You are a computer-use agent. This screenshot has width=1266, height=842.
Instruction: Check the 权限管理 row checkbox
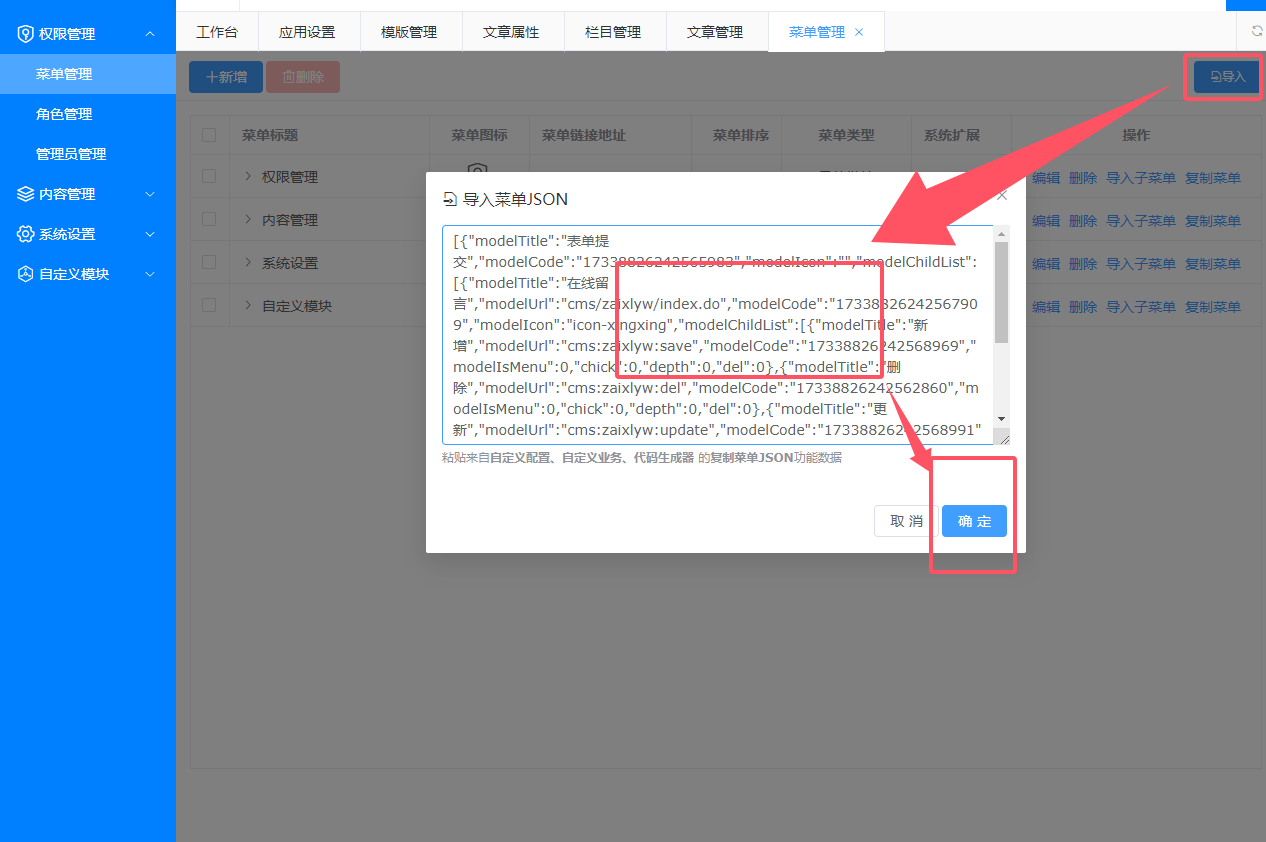click(x=209, y=176)
